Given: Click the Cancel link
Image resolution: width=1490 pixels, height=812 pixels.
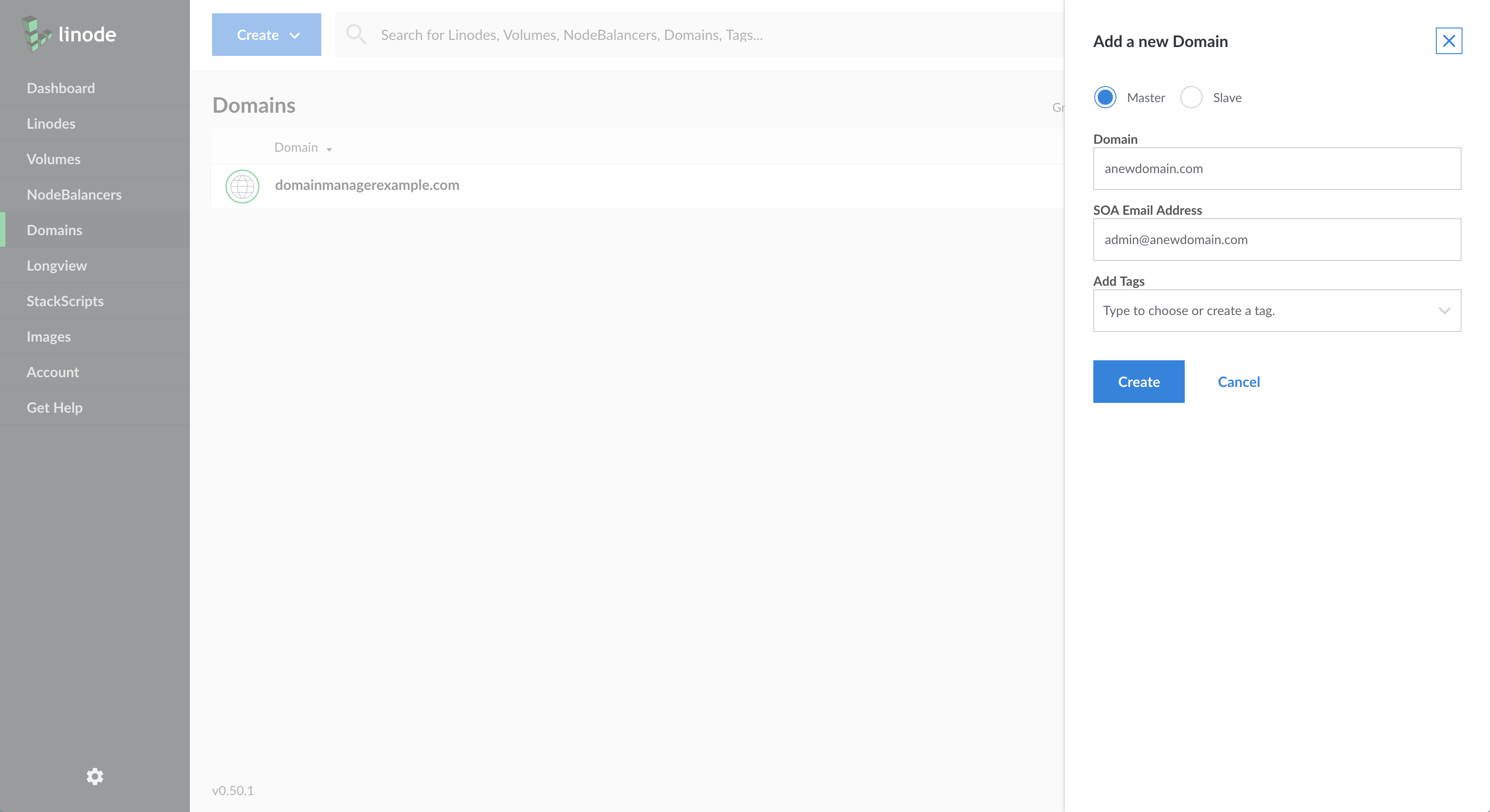Looking at the screenshot, I should (1238, 382).
